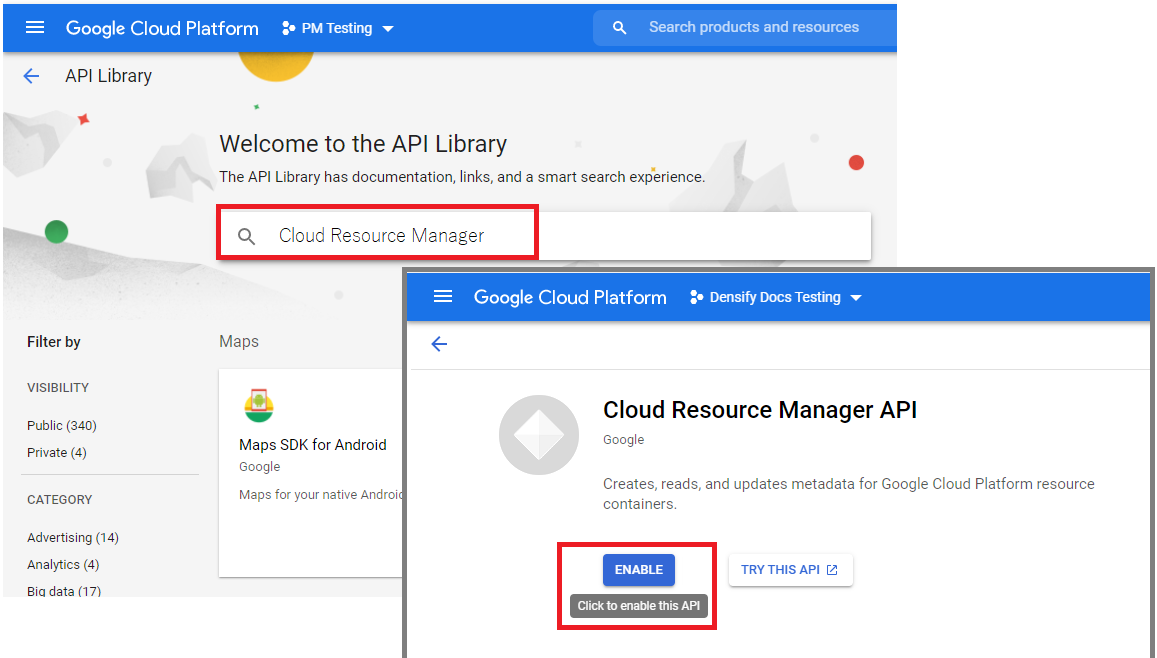Click Maps section heading
This screenshot has width=1157, height=658.
[239, 342]
